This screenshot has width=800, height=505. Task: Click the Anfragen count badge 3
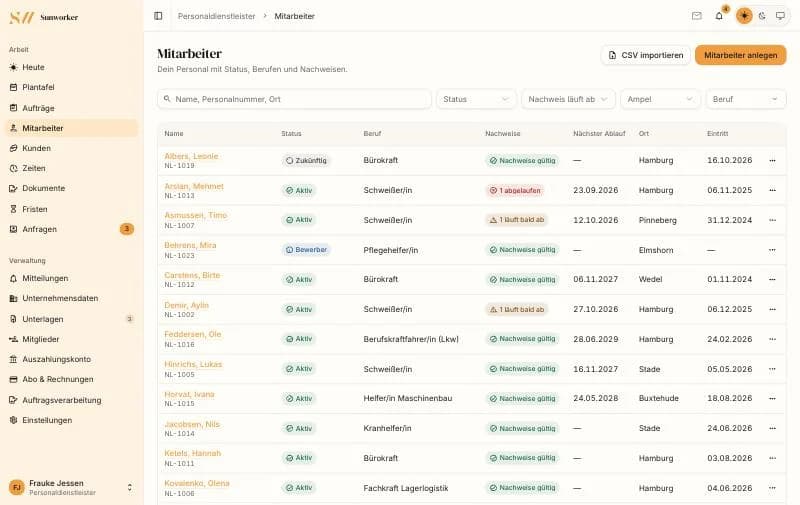pos(127,229)
